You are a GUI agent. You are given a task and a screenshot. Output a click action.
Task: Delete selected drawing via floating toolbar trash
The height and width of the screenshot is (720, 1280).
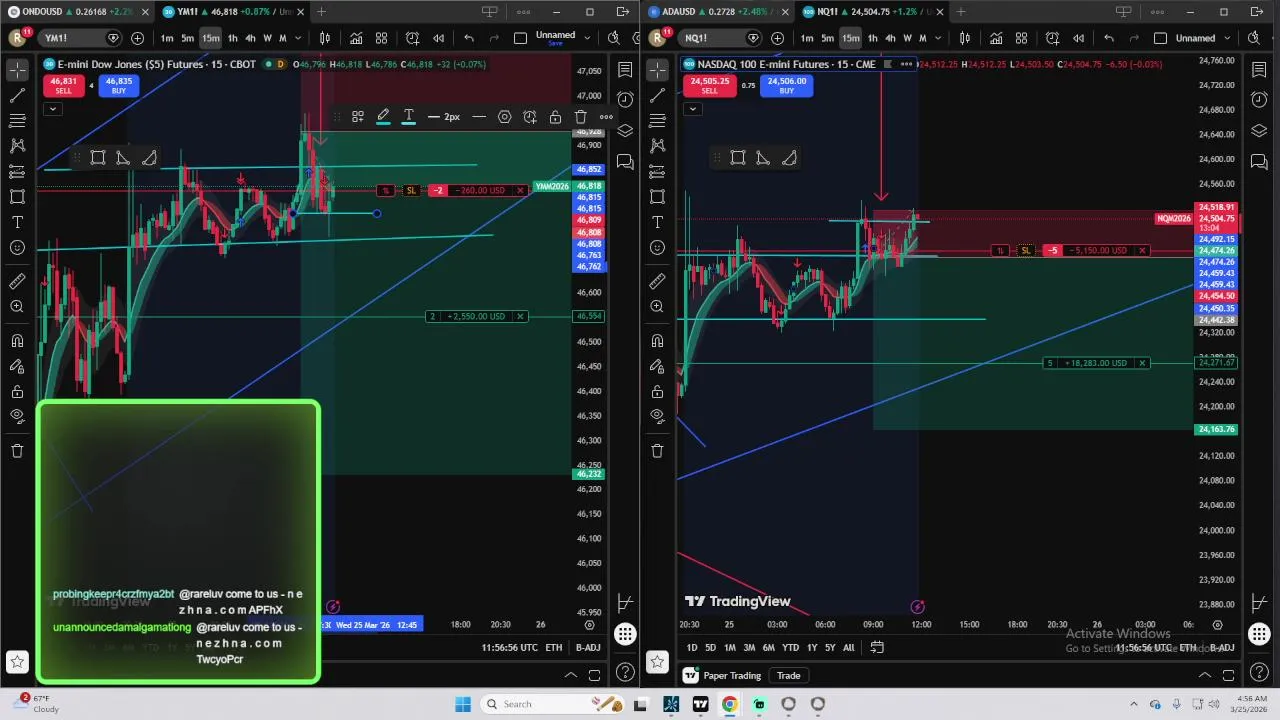point(580,117)
